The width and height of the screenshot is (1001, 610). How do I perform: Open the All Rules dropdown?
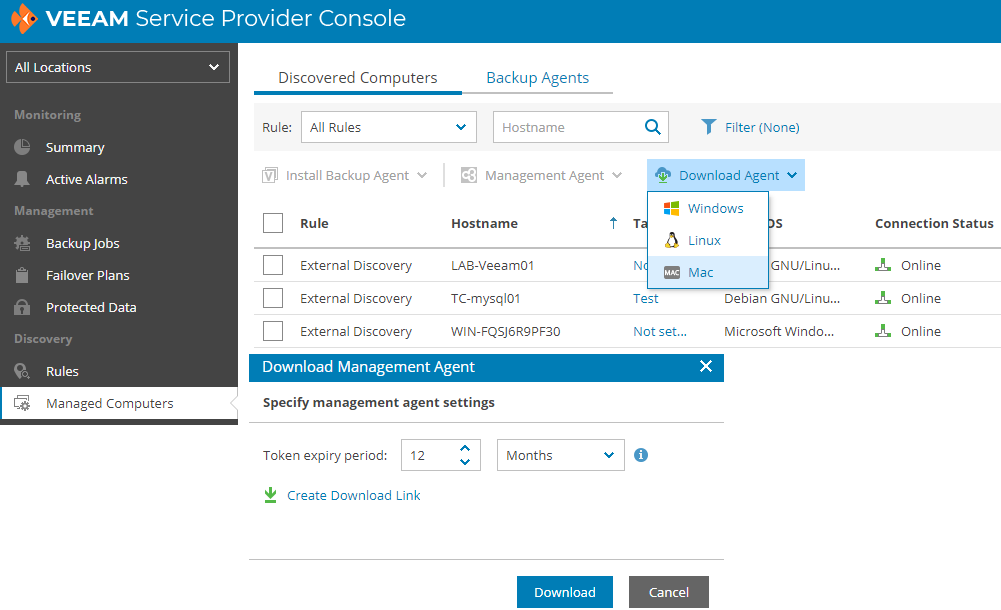point(389,127)
